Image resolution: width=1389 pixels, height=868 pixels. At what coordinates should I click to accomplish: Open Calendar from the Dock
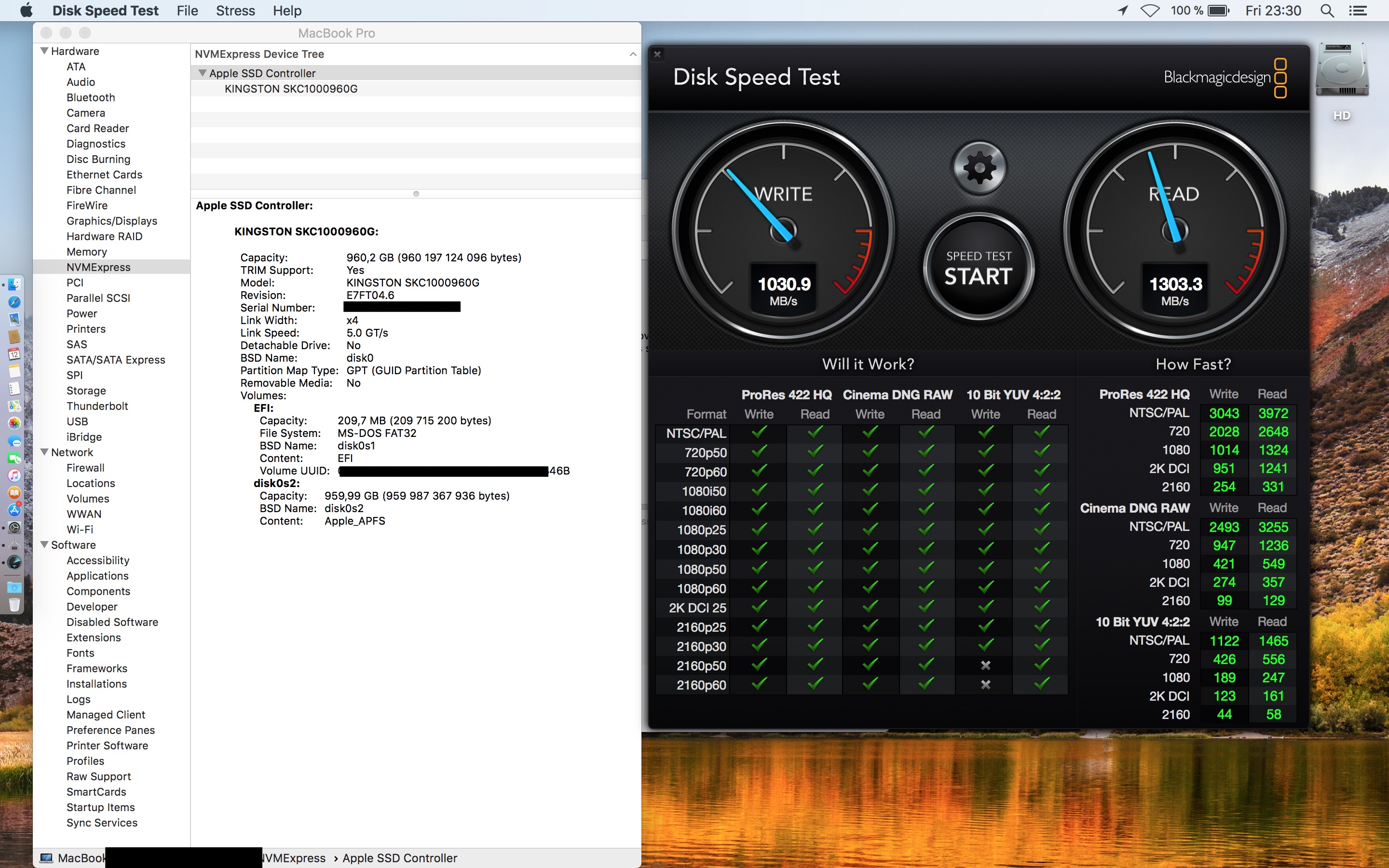[x=14, y=354]
